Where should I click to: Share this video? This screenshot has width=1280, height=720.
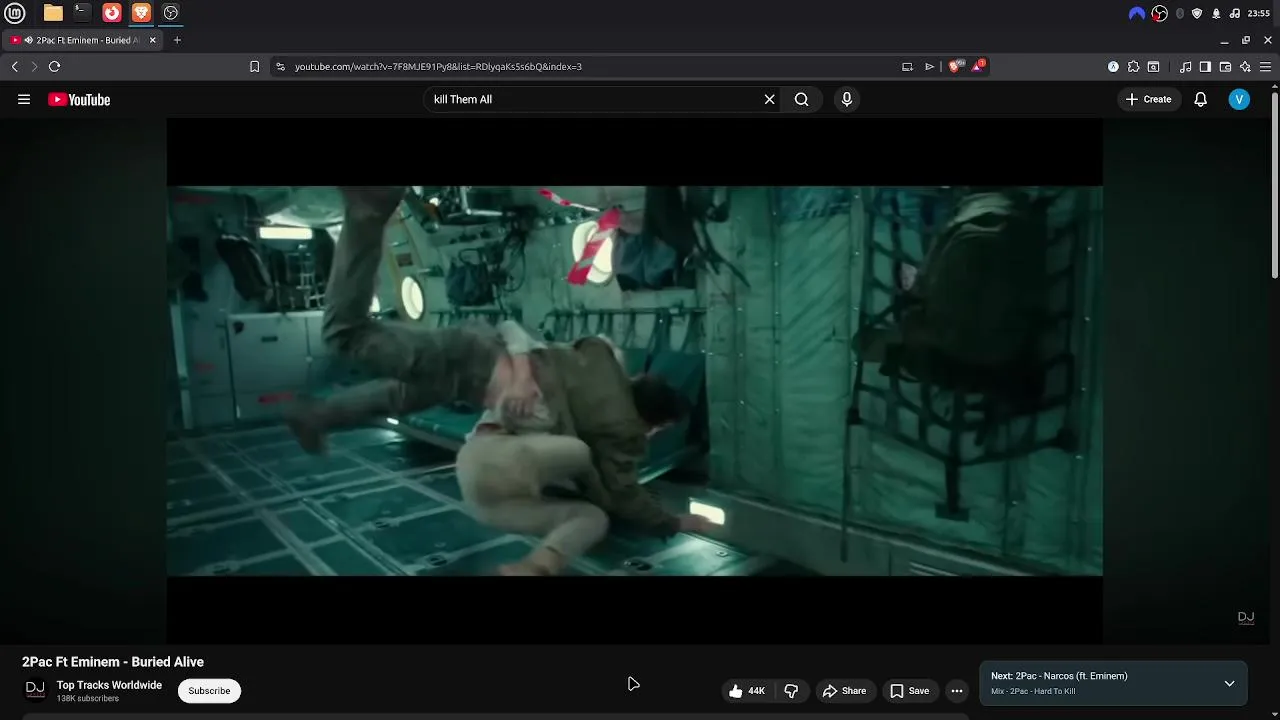[x=844, y=691]
